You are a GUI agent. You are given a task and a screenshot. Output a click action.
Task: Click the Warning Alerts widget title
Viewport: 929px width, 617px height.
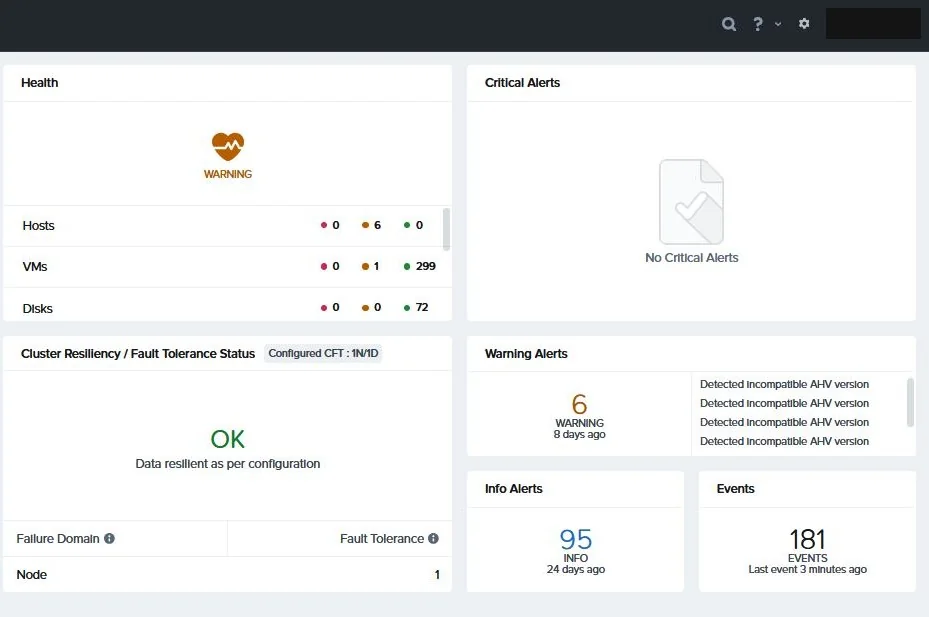click(x=526, y=354)
